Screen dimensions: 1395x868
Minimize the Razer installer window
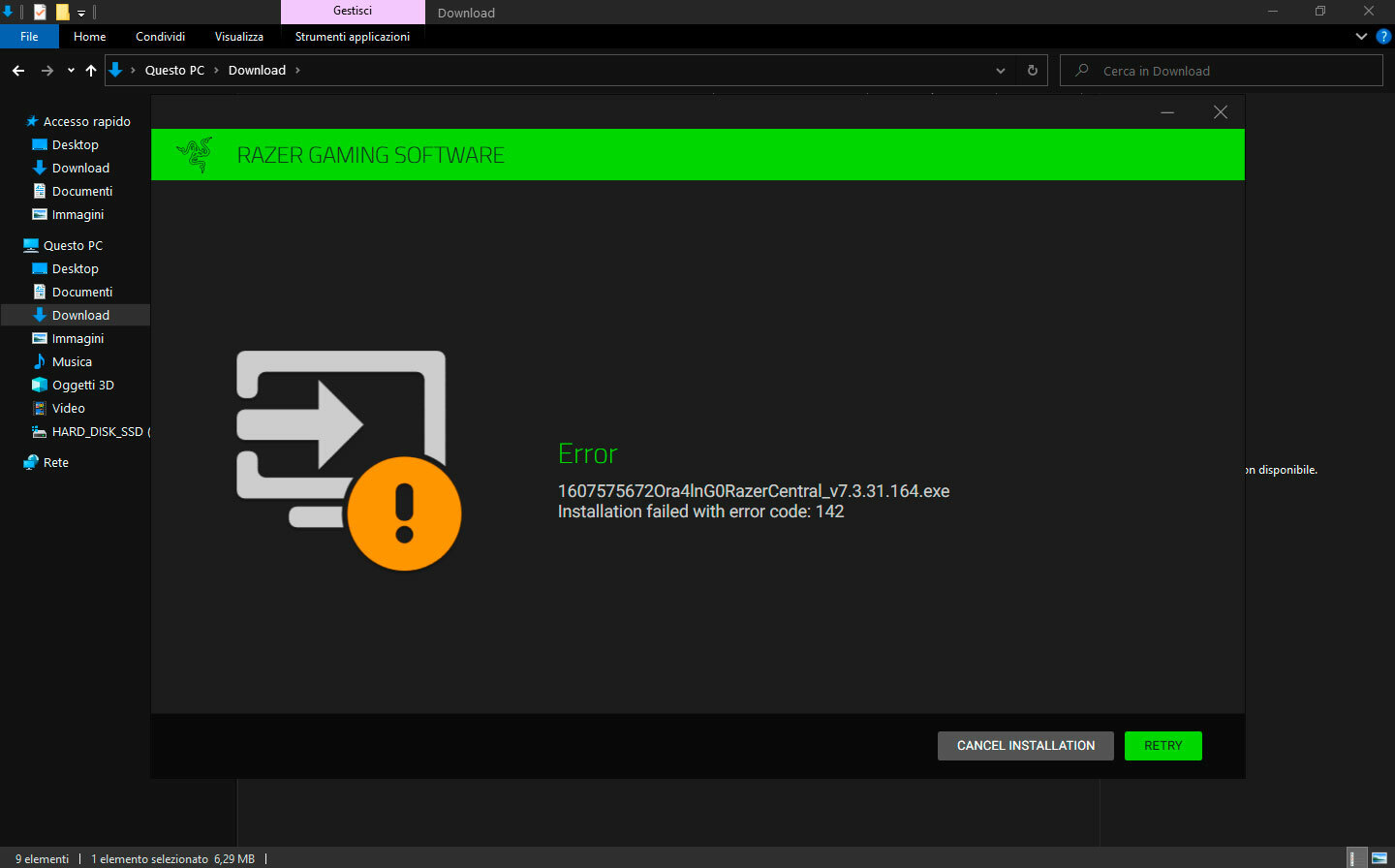(x=1167, y=112)
